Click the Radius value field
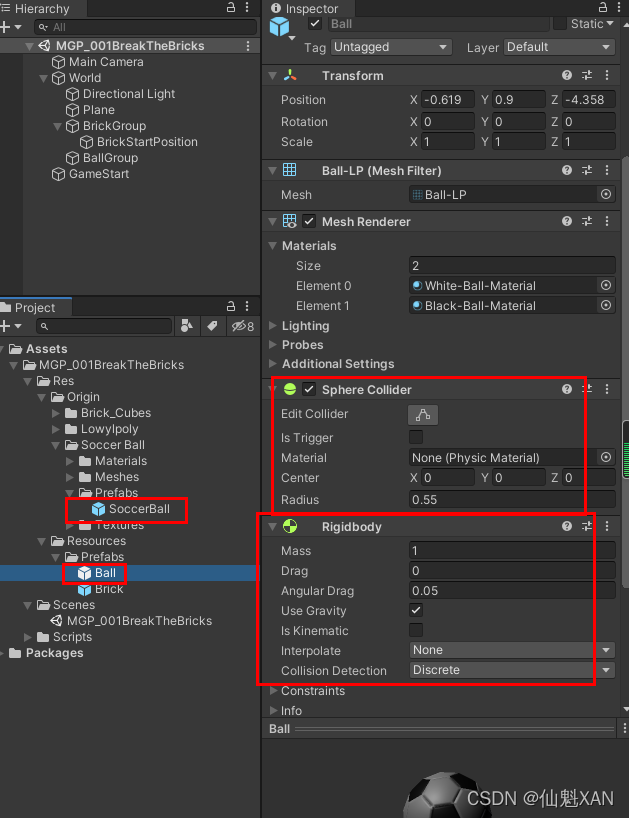629x818 pixels. click(512, 499)
